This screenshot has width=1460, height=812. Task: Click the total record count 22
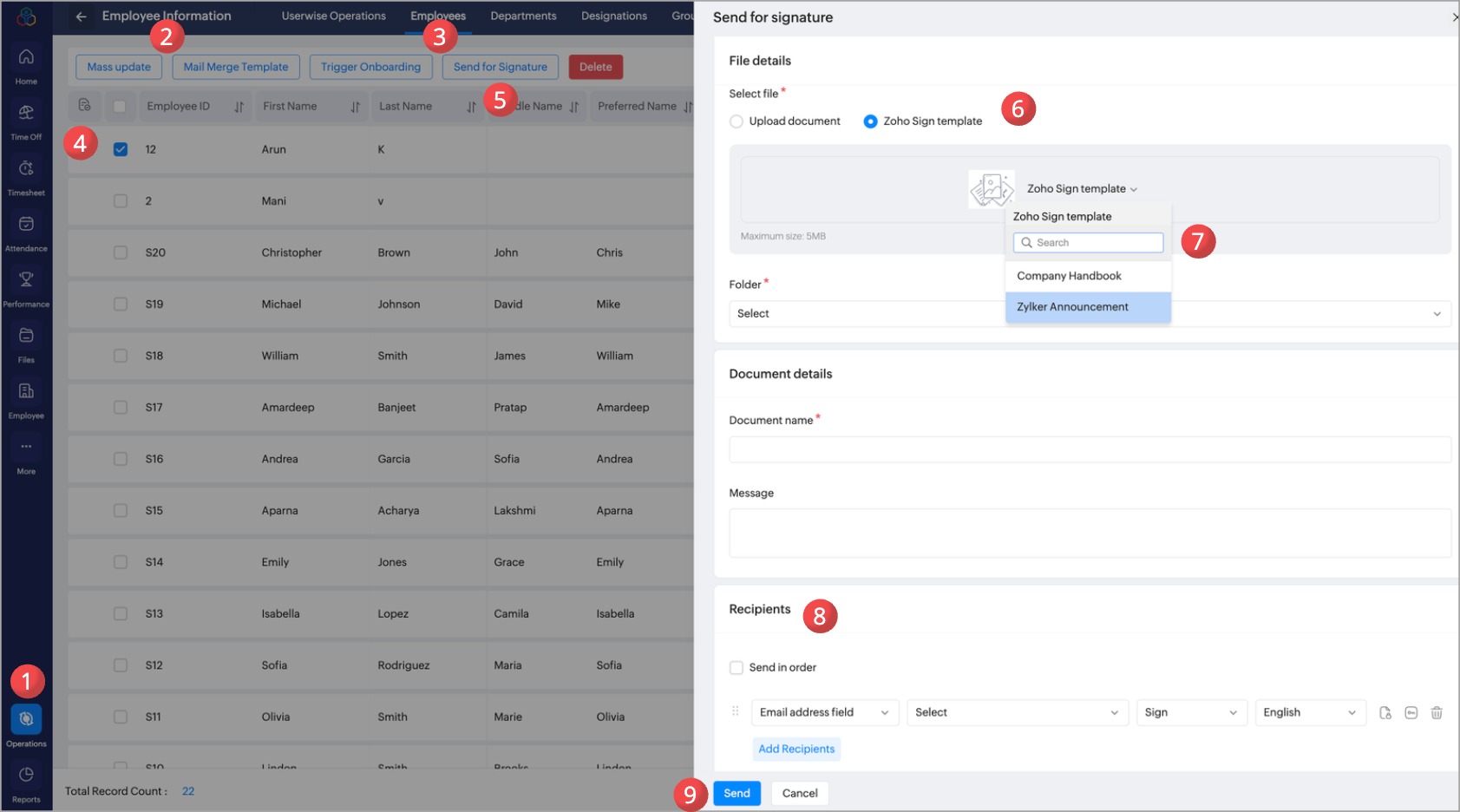188,791
